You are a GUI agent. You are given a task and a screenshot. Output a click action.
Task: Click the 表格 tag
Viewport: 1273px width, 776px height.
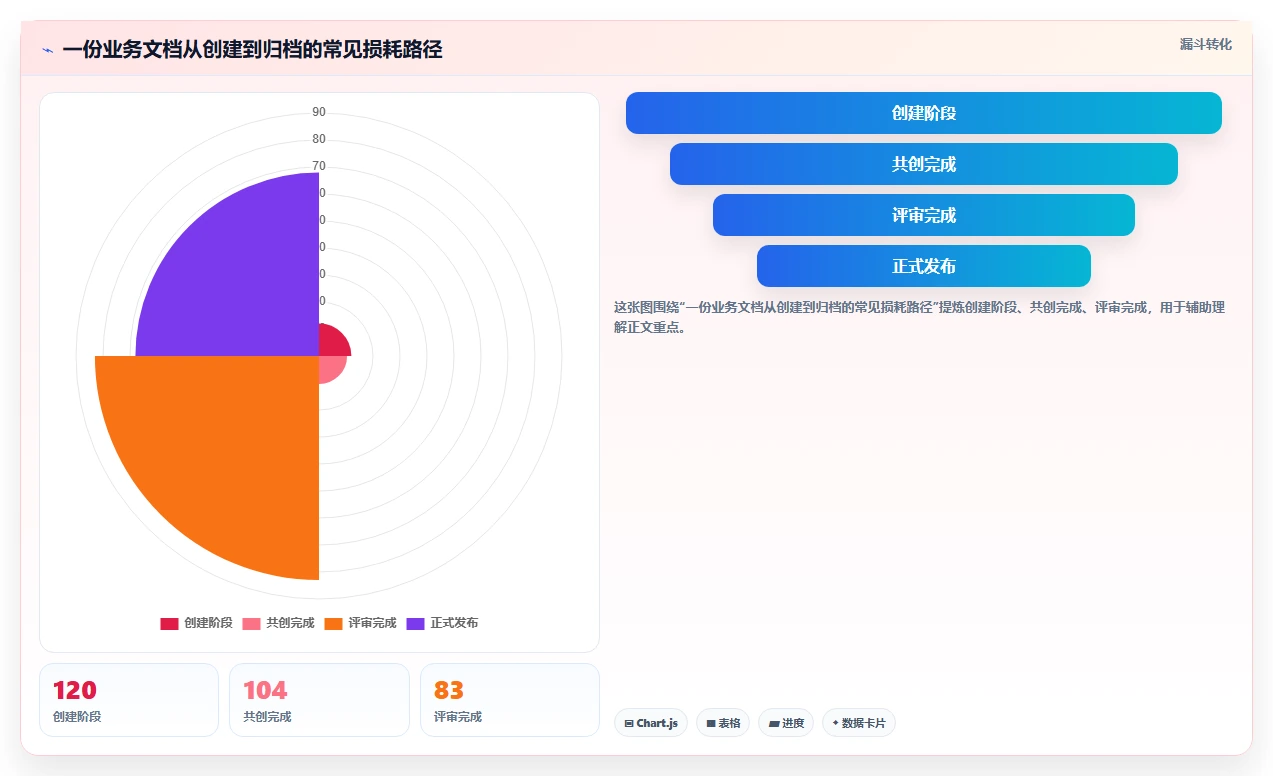723,723
